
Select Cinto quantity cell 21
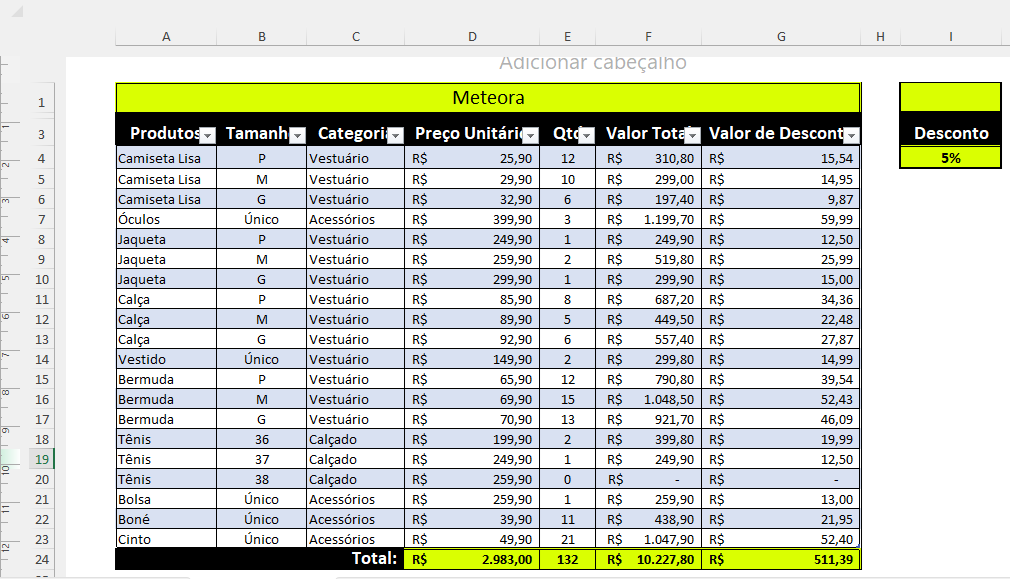click(567, 539)
